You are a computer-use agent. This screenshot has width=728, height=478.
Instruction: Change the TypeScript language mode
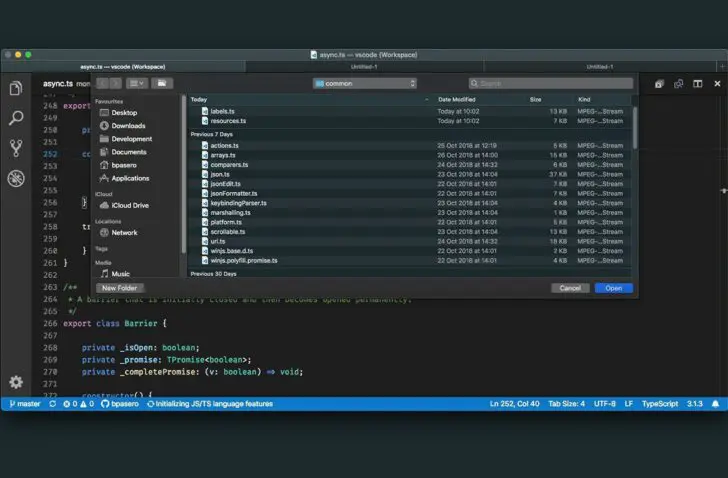click(660, 404)
